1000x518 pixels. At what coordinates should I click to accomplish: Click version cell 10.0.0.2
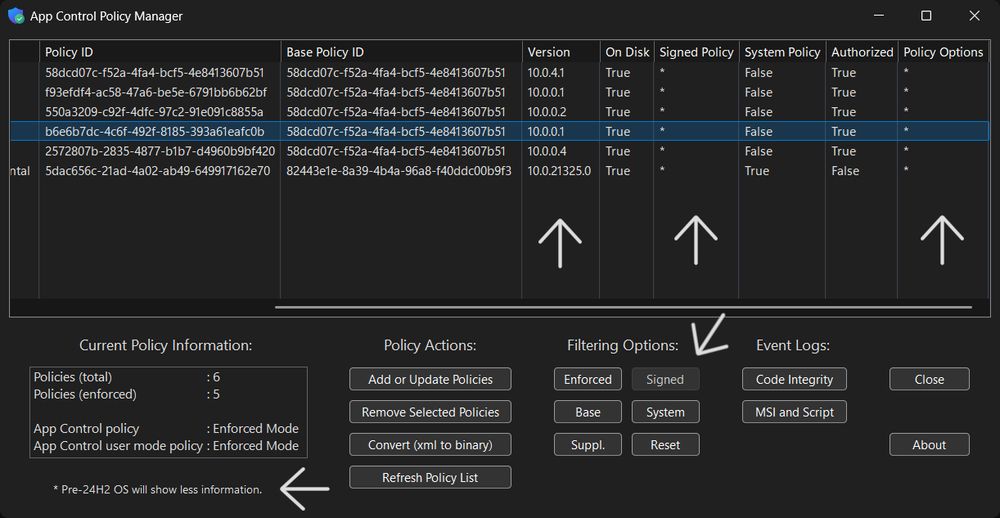point(547,112)
